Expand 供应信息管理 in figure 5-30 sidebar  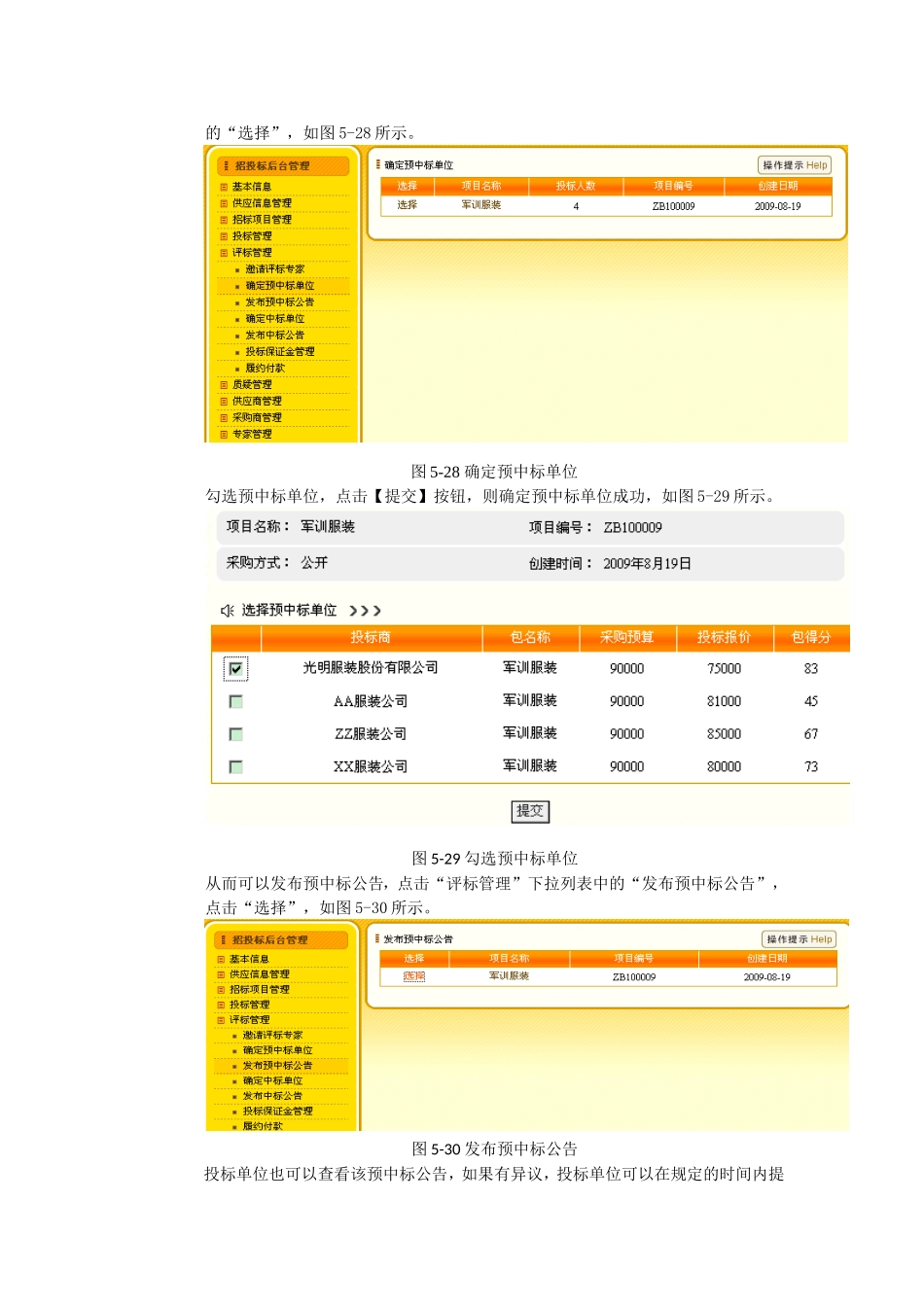click(259, 974)
